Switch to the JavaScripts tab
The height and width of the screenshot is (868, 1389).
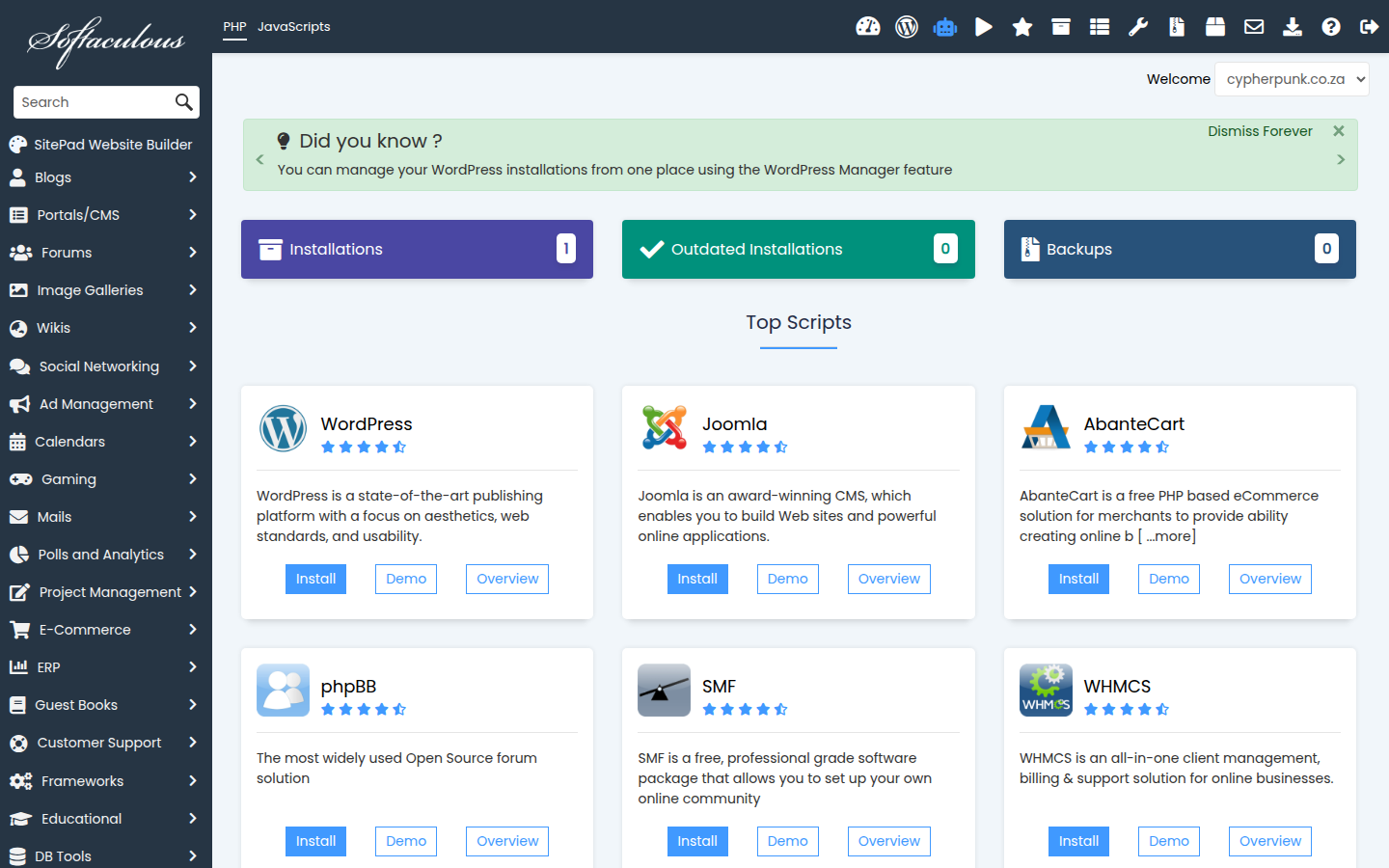click(x=294, y=27)
